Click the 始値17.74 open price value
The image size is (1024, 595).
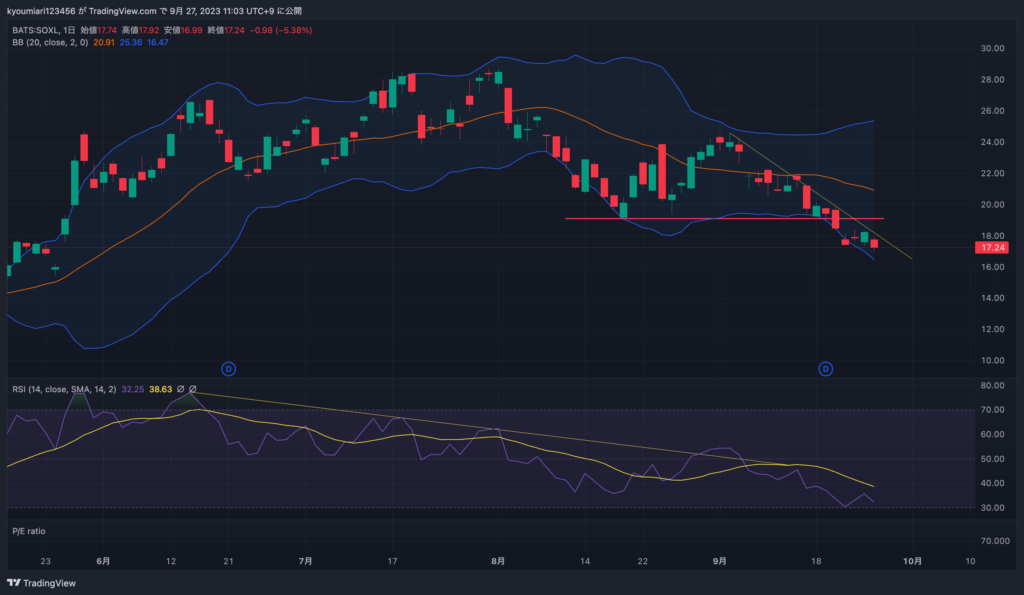99,30
